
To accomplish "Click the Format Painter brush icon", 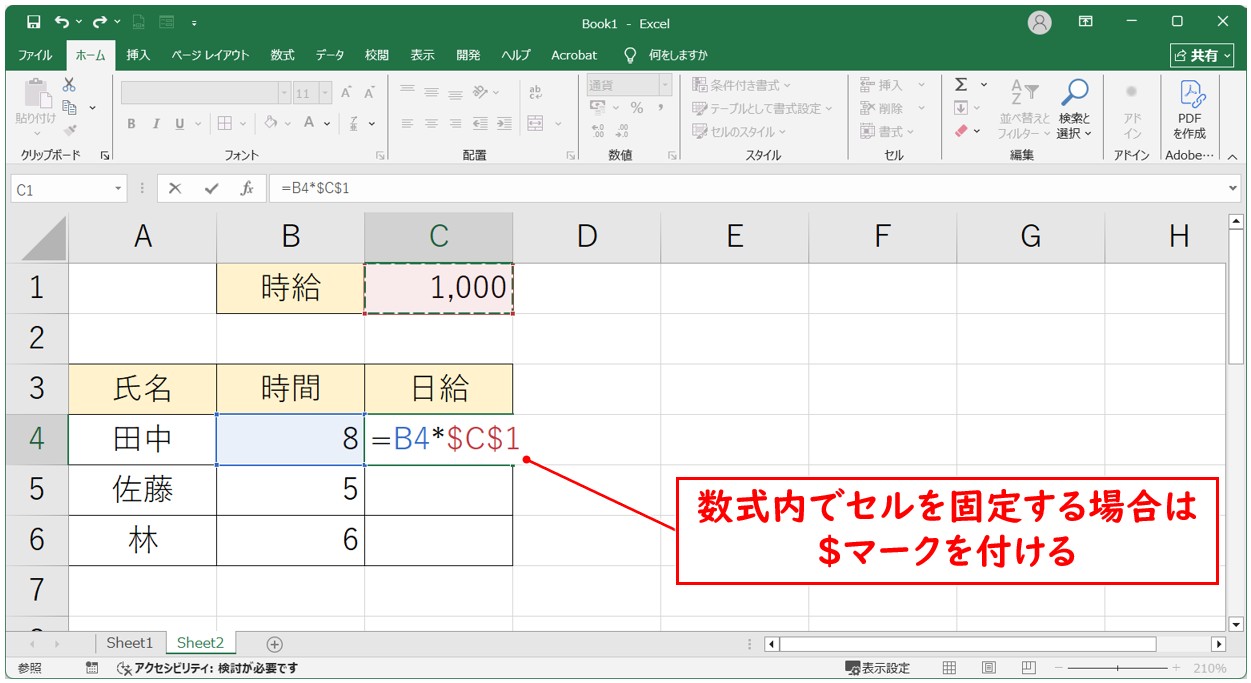I will [69, 129].
